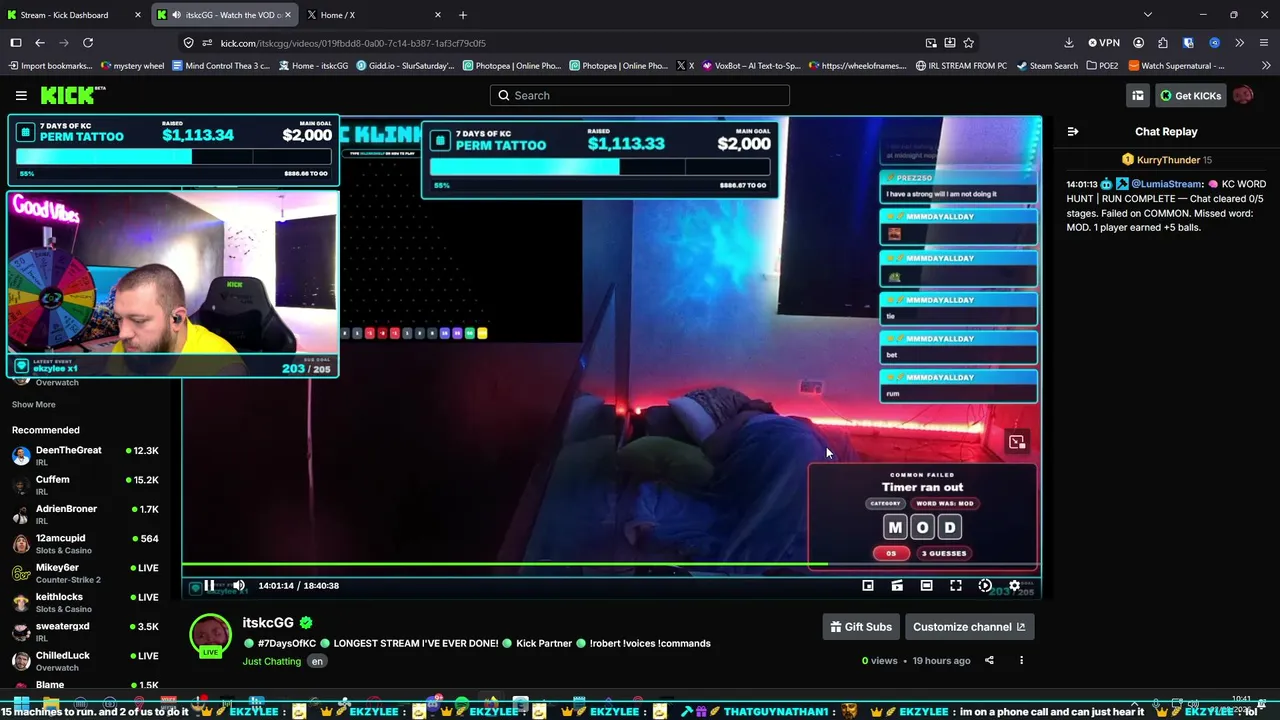
Task: Click the Gift Subs button
Action: point(861,627)
